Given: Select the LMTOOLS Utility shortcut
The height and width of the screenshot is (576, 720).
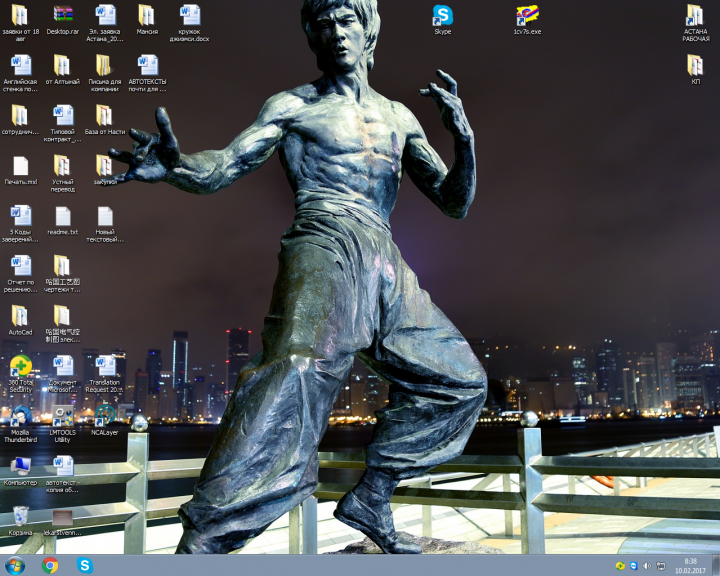Looking at the screenshot, I should [x=62, y=424].
